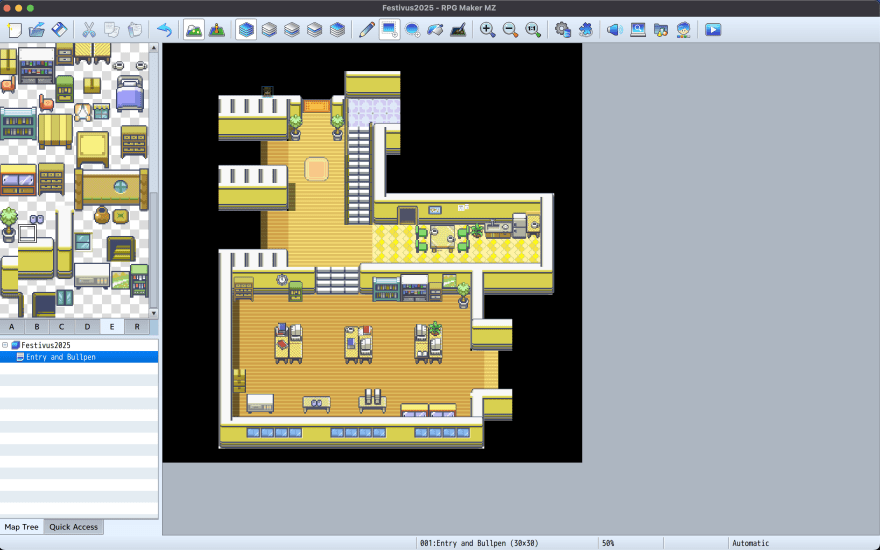Switch to tileset tab A
The height and width of the screenshot is (550, 880).
(x=12, y=327)
